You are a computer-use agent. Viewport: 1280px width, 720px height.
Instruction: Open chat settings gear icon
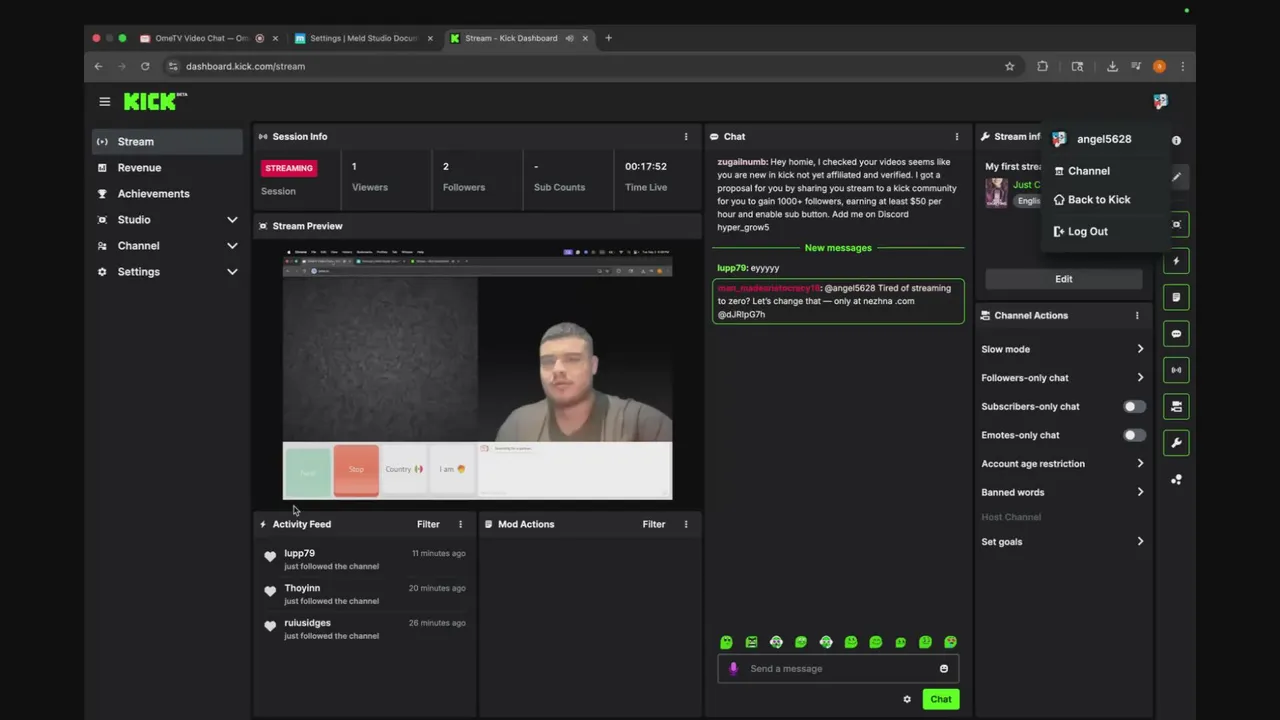907,699
